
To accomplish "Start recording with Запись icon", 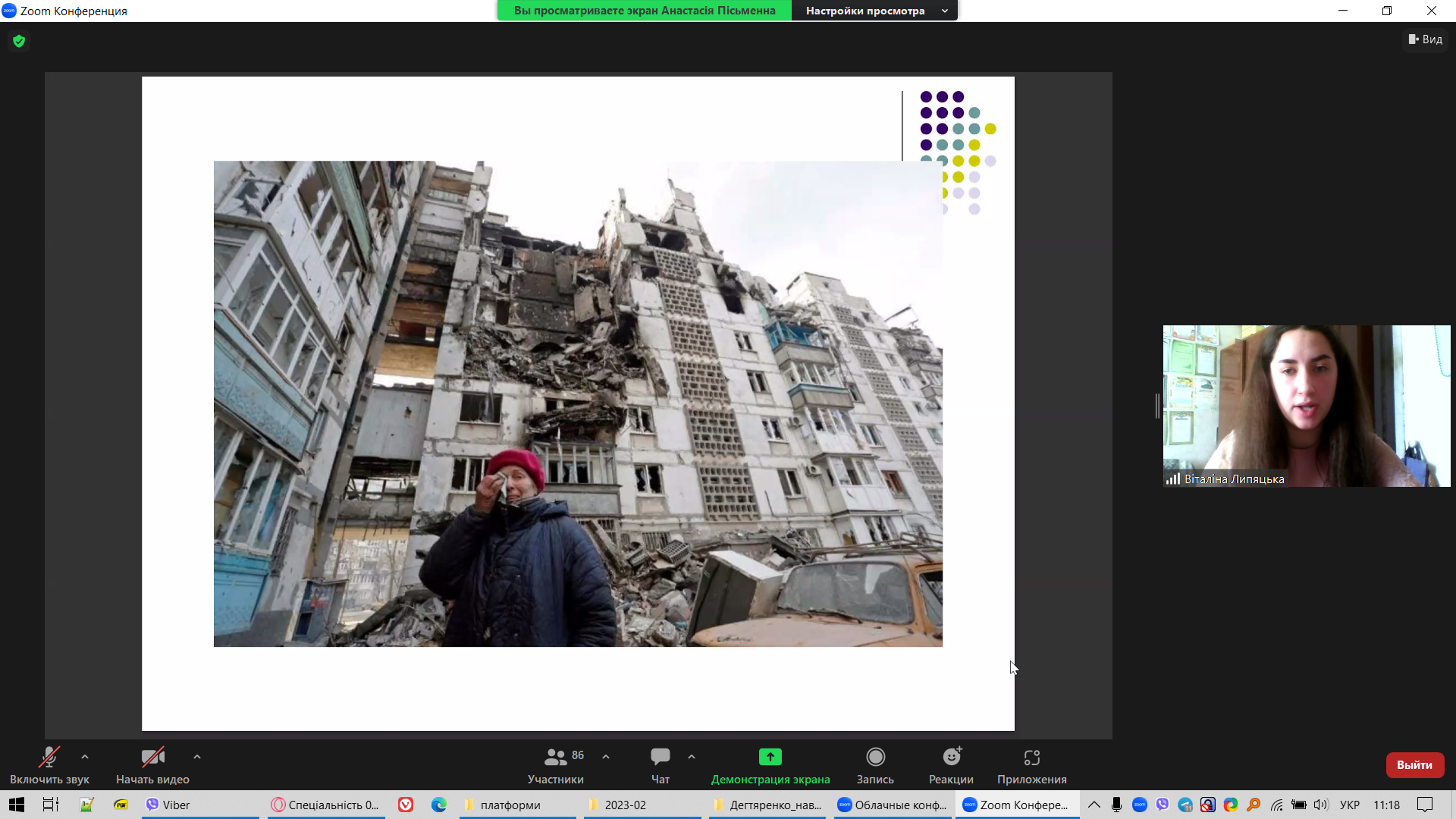I will pos(875,758).
